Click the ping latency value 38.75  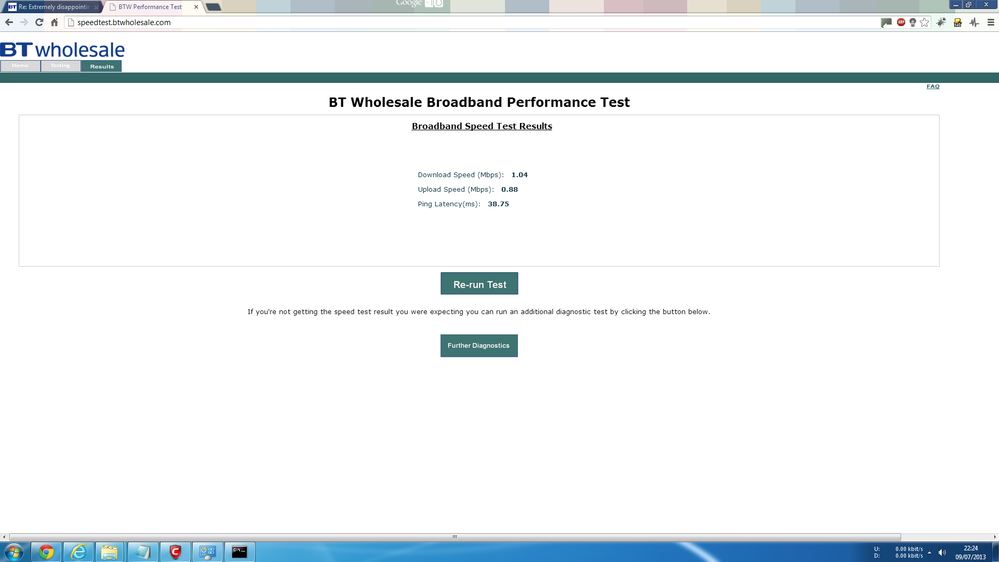[x=498, y=204]
